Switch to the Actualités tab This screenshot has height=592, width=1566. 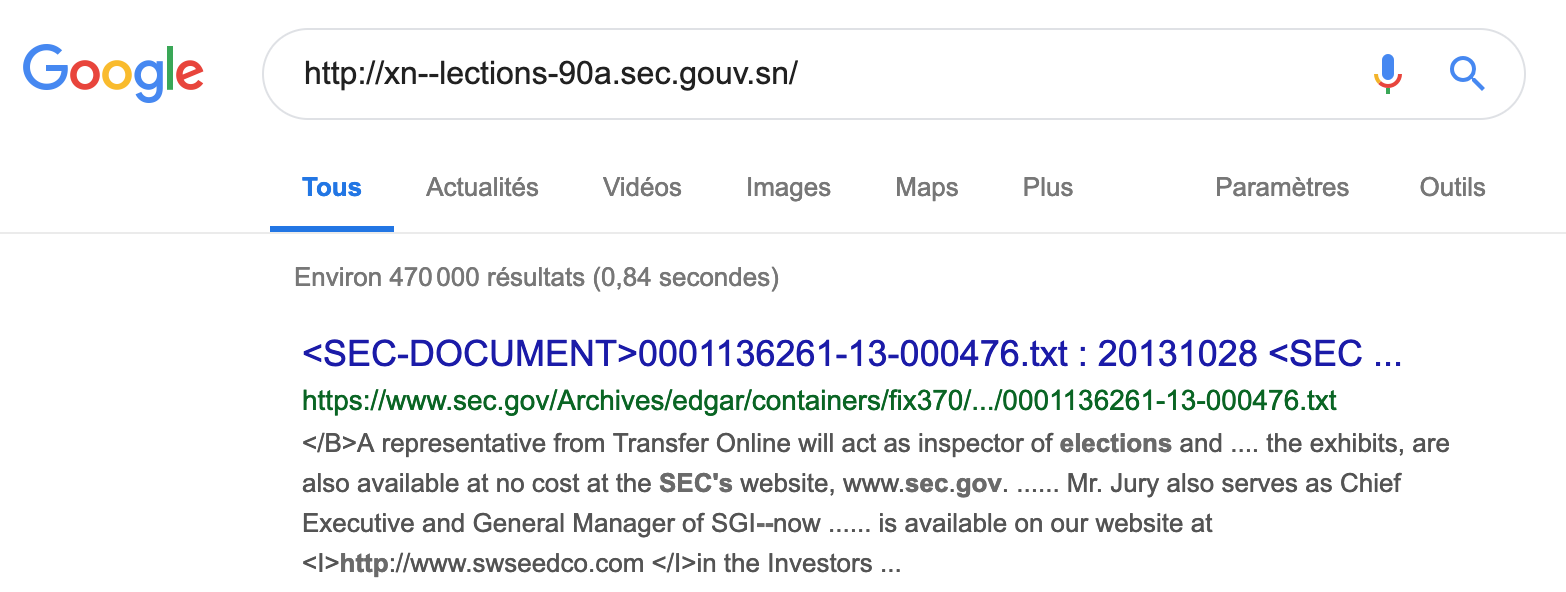coord(482,188)
